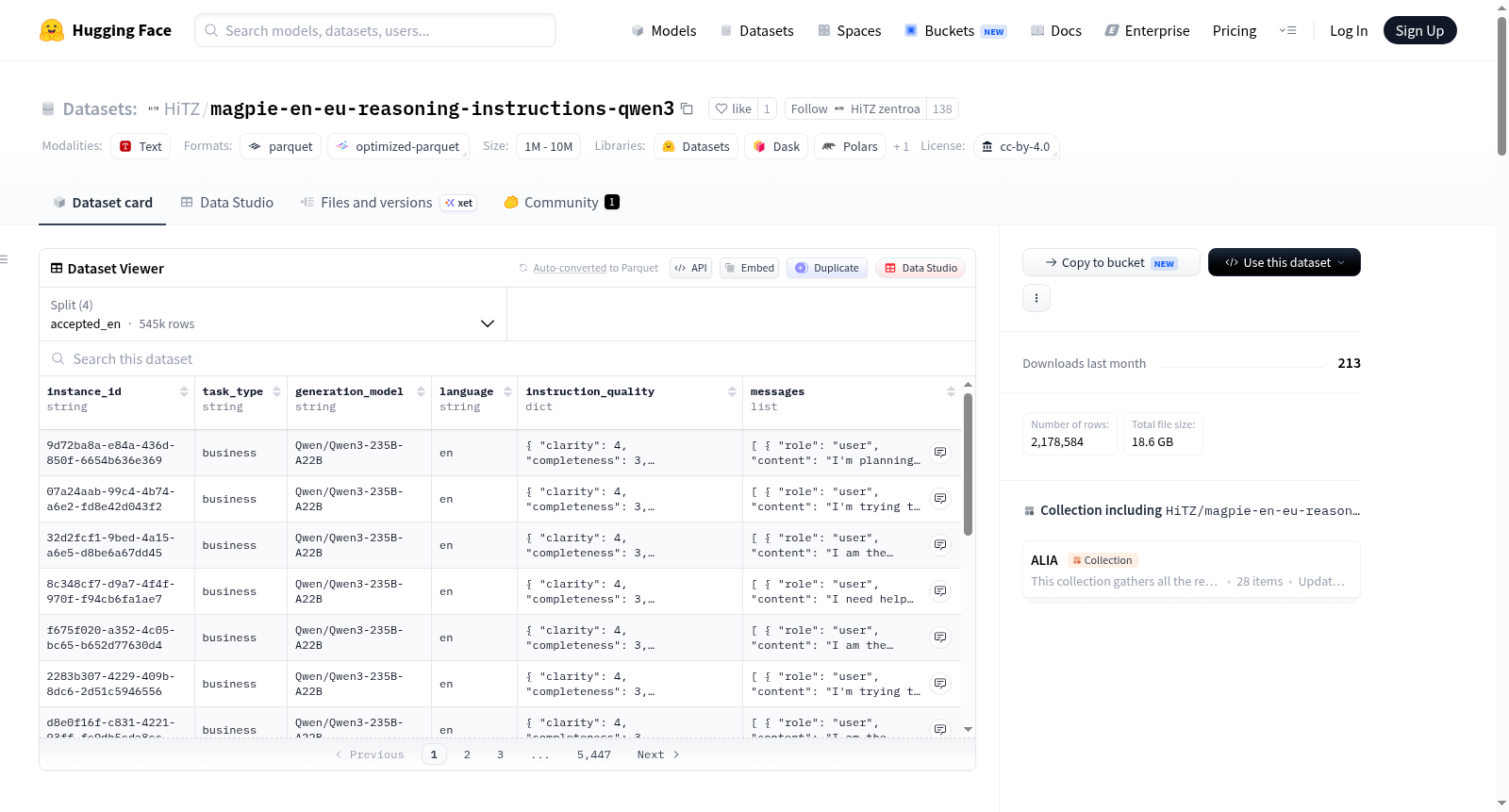The image size is (1509, 812).
Task: Open message preview for row 8c348cf7
Action: tap(940, 591)
